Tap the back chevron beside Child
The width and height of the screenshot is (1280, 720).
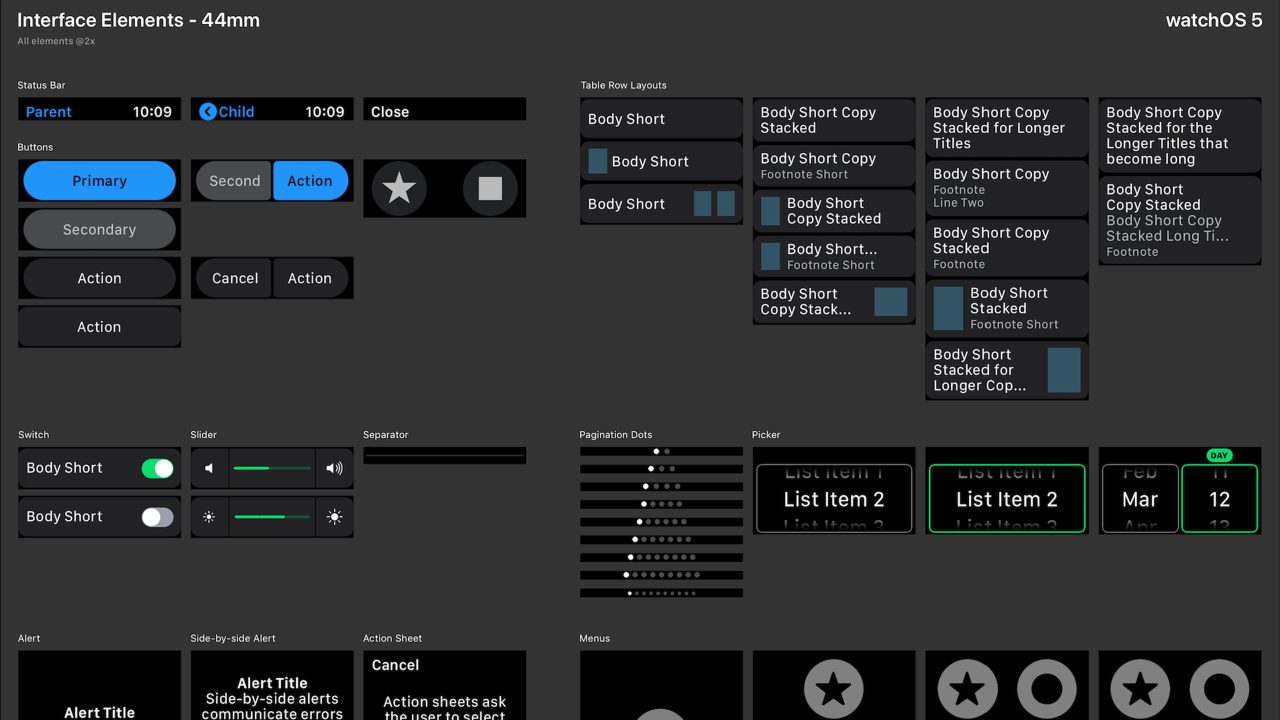pos(208,112)
